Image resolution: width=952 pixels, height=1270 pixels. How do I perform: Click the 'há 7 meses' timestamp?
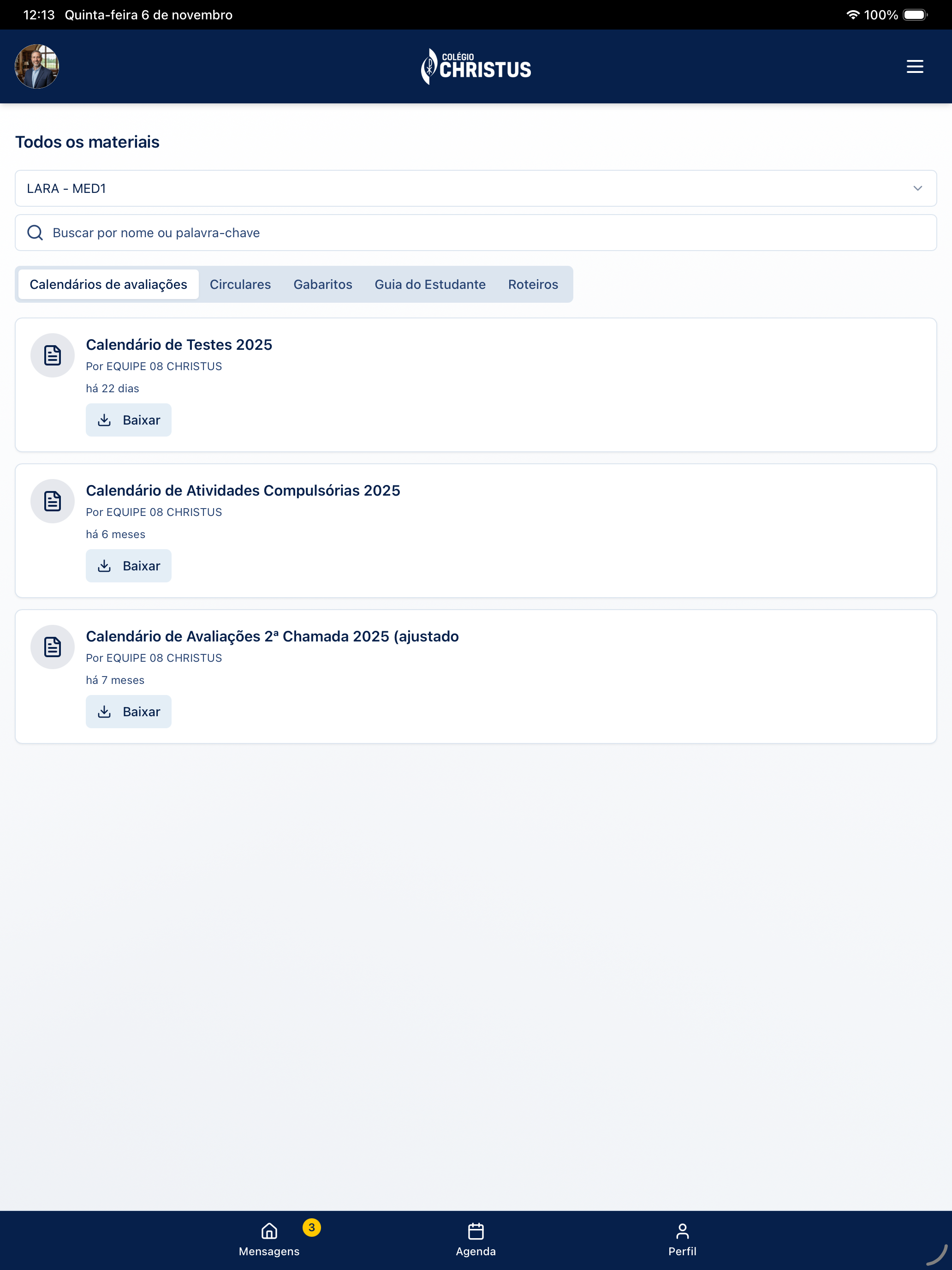point(115,680)
